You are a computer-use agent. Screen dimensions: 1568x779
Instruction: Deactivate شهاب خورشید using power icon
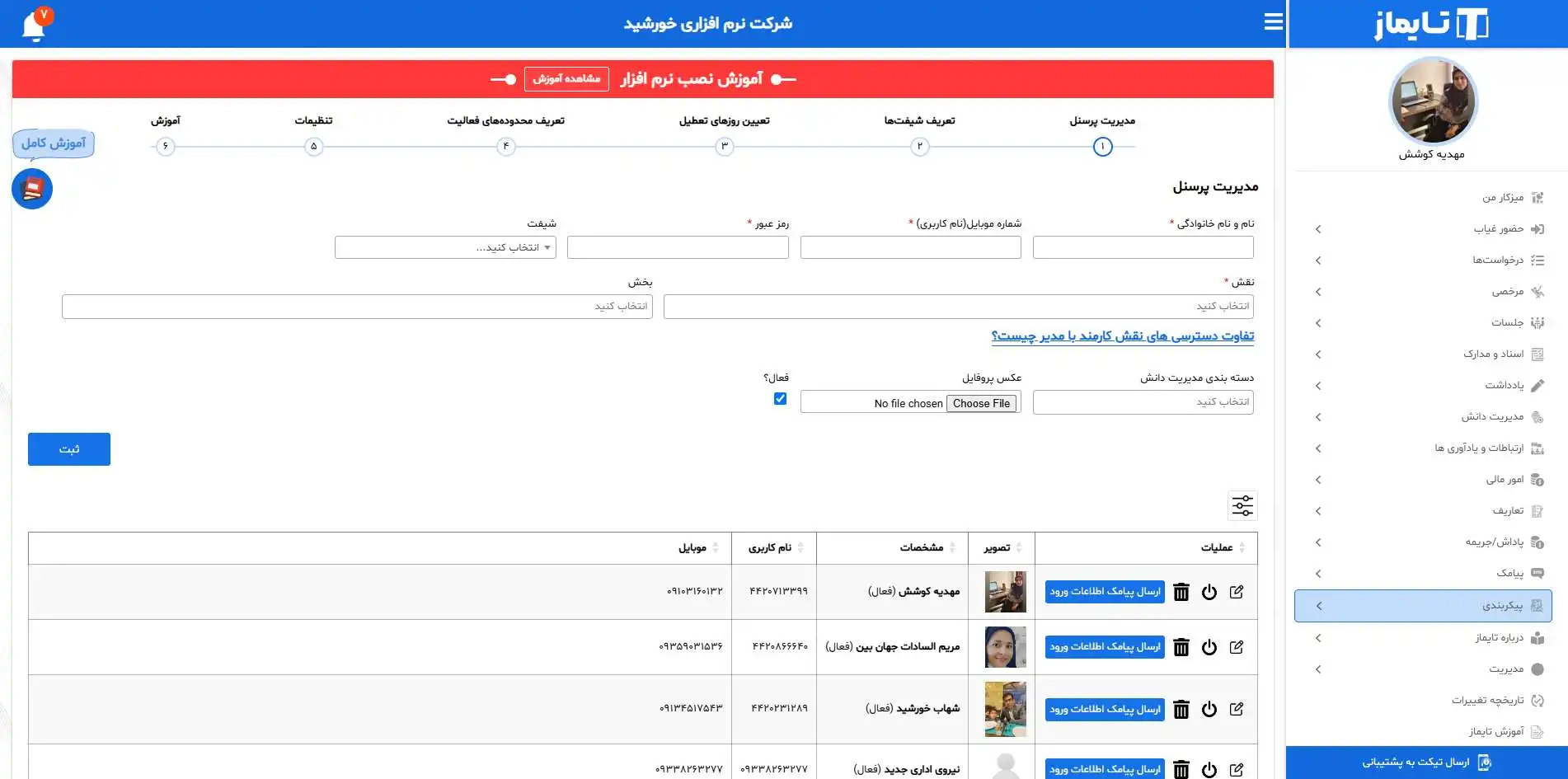[x=1209, y=709]
